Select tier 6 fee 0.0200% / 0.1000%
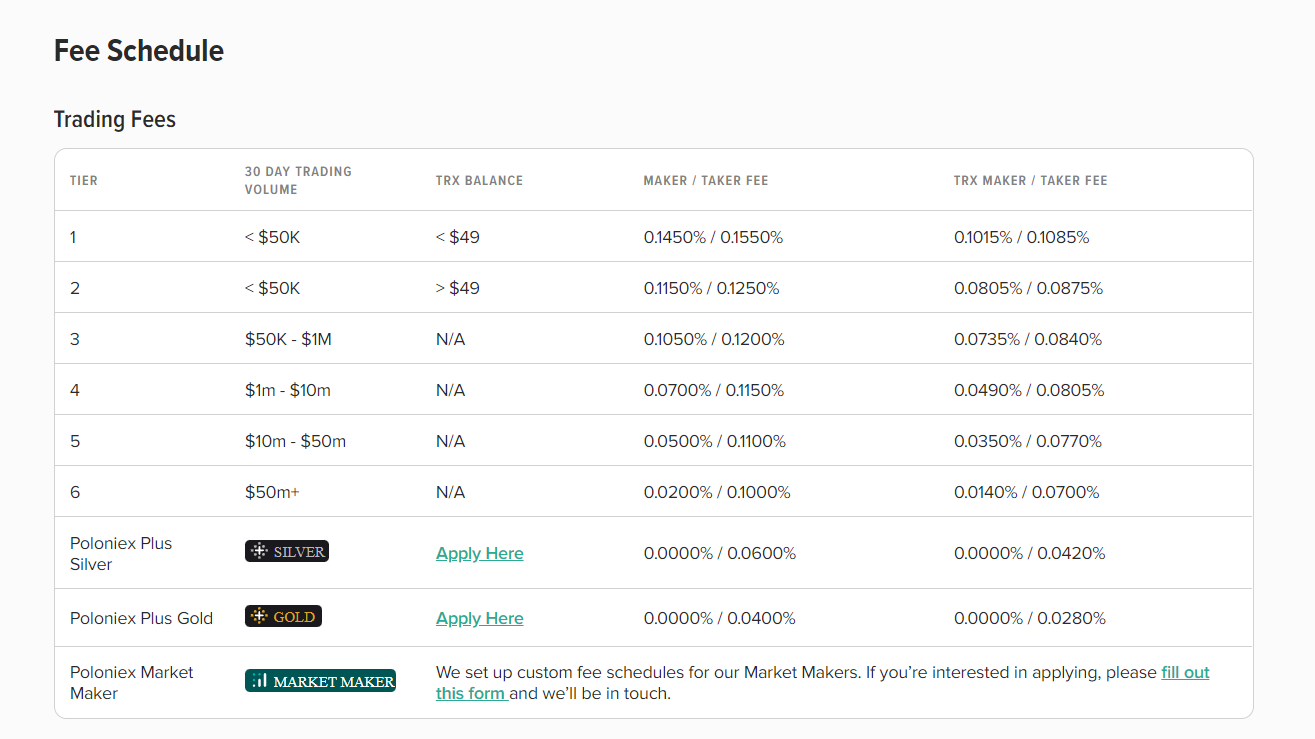The image size is (1315, 739). point(717,492)
